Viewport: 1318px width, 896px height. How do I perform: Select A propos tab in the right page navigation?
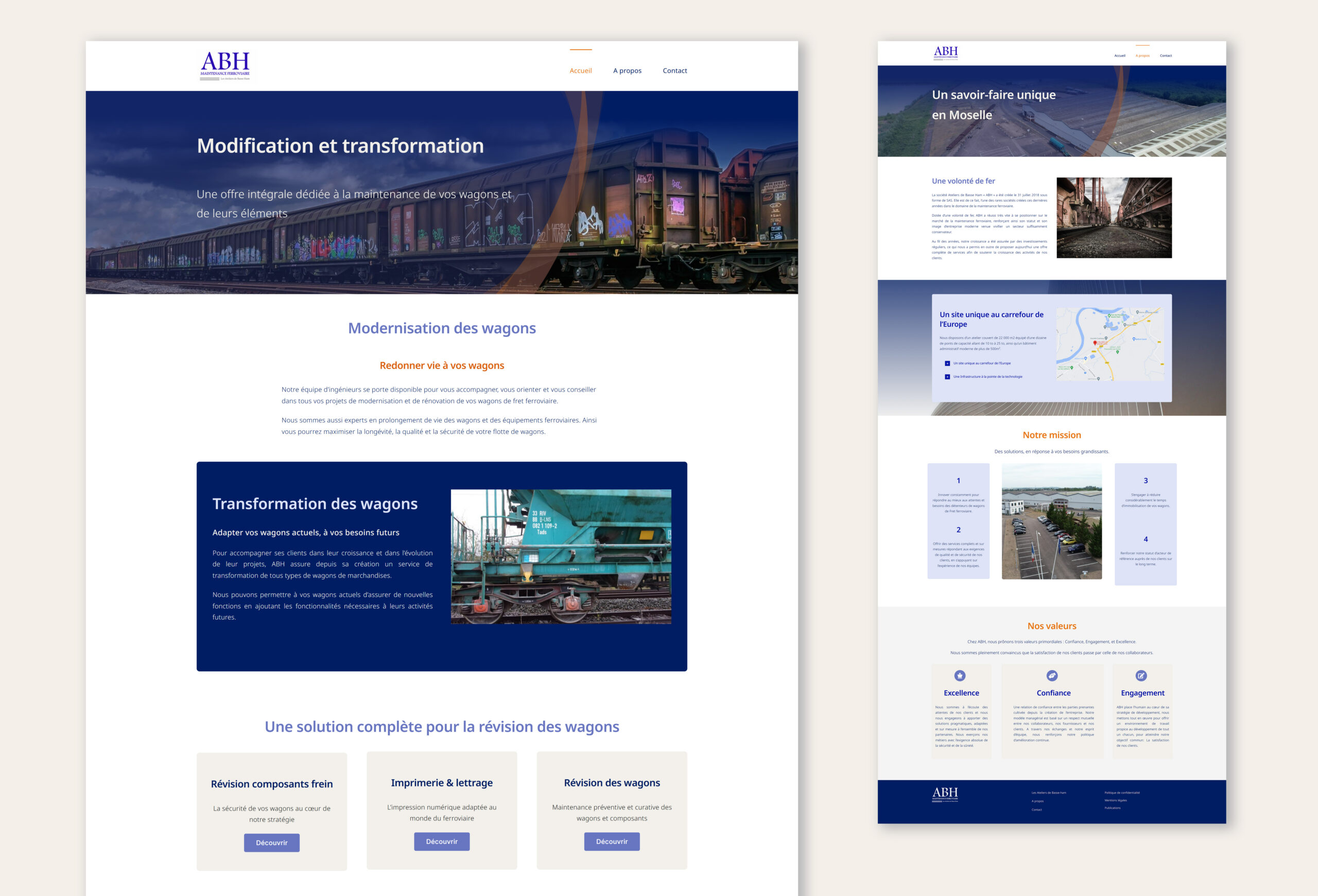pyautogui.click(x=1143, y=56)
